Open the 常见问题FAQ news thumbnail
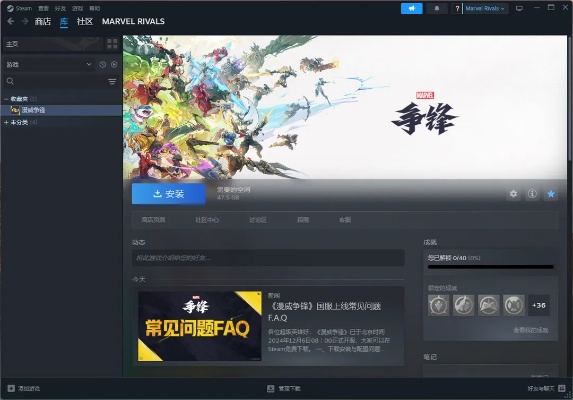The width and height of the screenshot is (573, 400). click(200, 326)
